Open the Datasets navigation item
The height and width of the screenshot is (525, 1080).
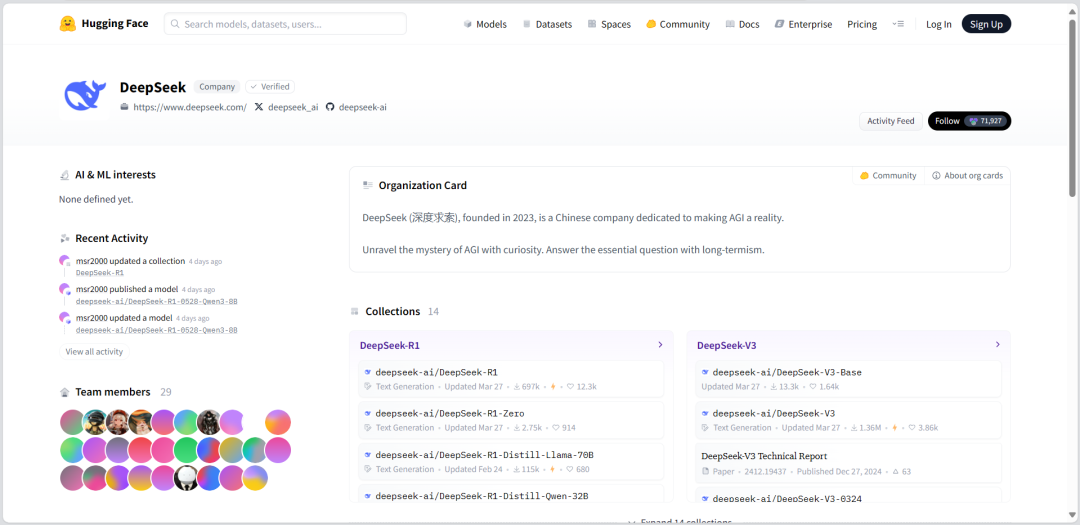click(547, 24)
